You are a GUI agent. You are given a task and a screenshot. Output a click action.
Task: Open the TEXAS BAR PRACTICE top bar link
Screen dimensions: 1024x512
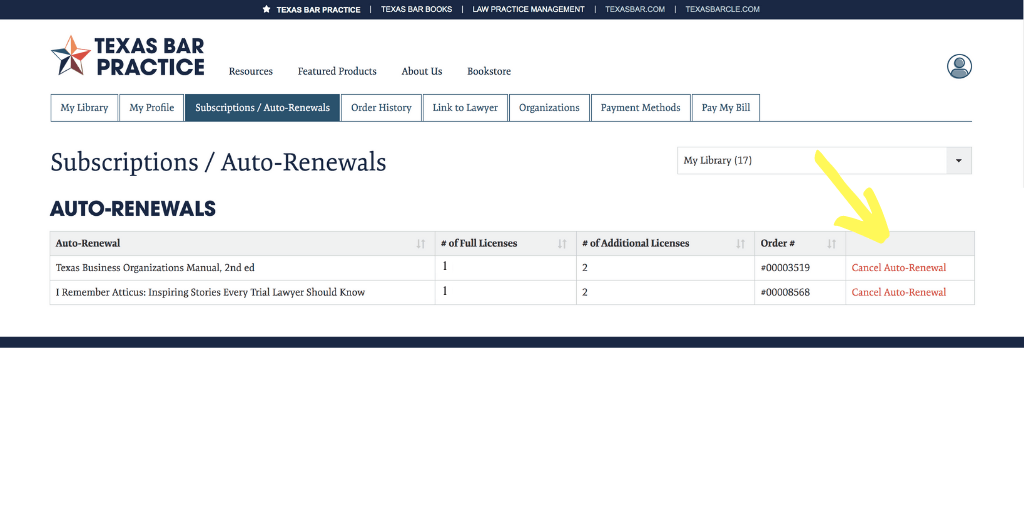[312, 9]
